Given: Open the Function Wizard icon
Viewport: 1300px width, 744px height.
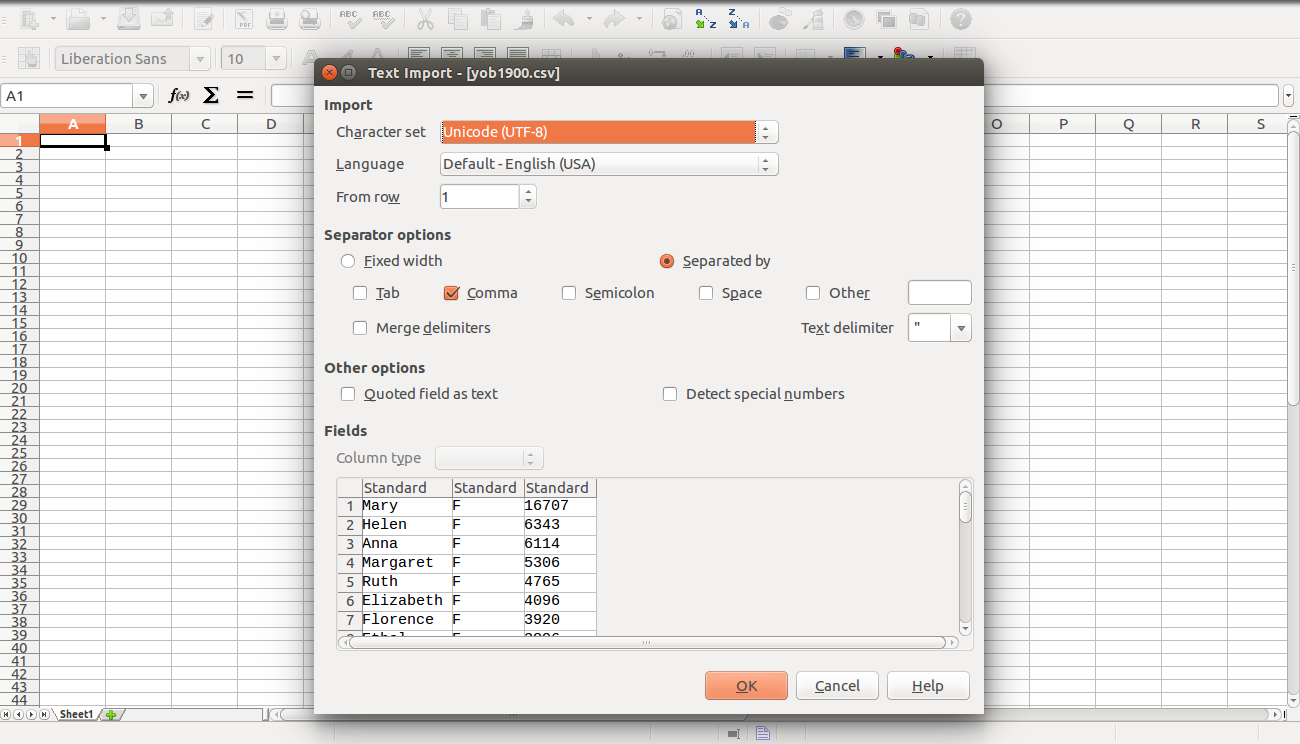Looking at the screenshot, I should [179, 95].
